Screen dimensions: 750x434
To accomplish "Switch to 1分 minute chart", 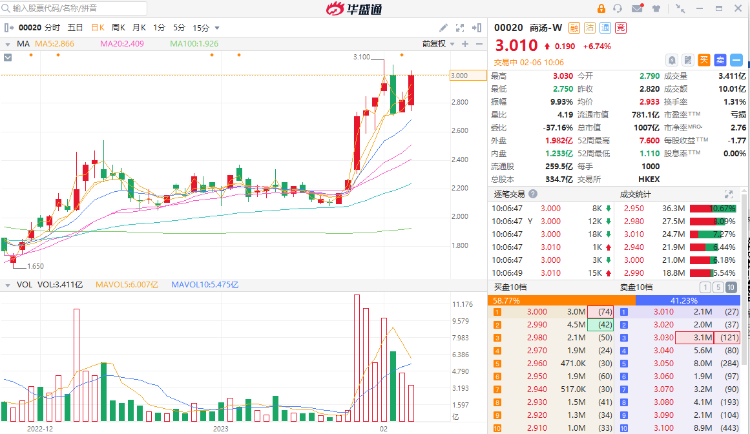I will (159, 28).
